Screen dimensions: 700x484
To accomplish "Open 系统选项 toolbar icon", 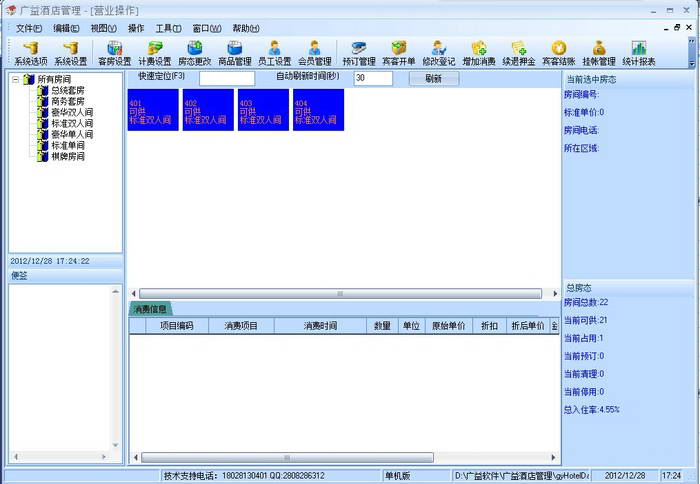I will pos(31,54).
